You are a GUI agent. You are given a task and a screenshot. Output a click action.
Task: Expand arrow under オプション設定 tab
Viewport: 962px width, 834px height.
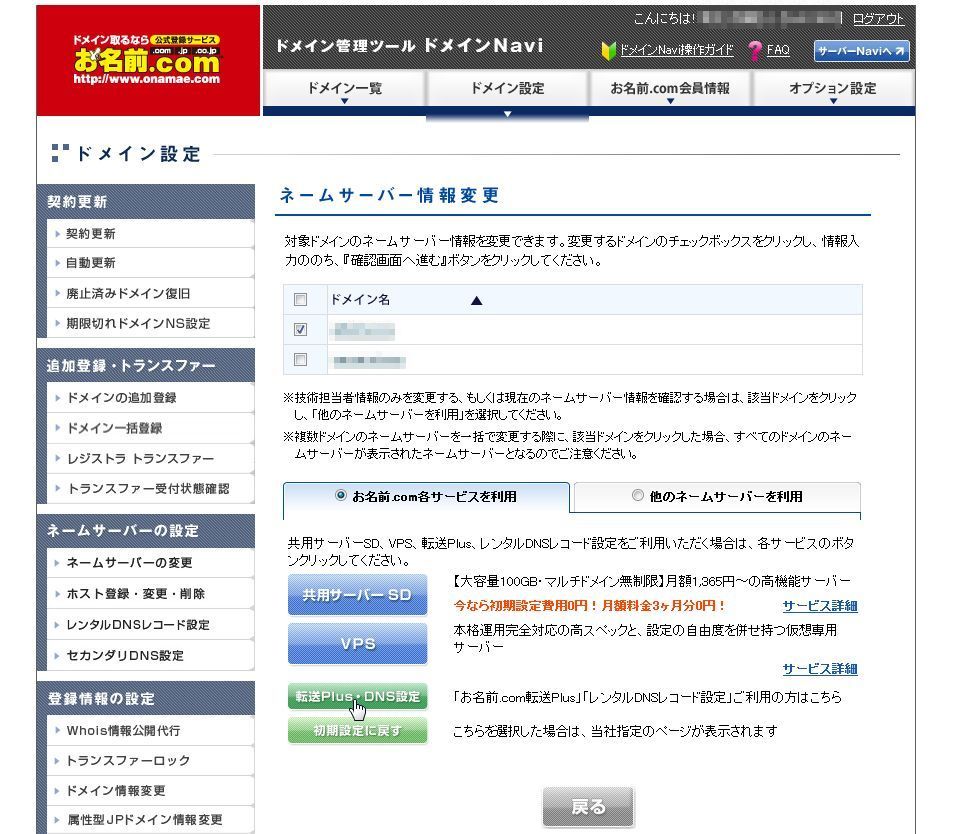coord(833,101)
